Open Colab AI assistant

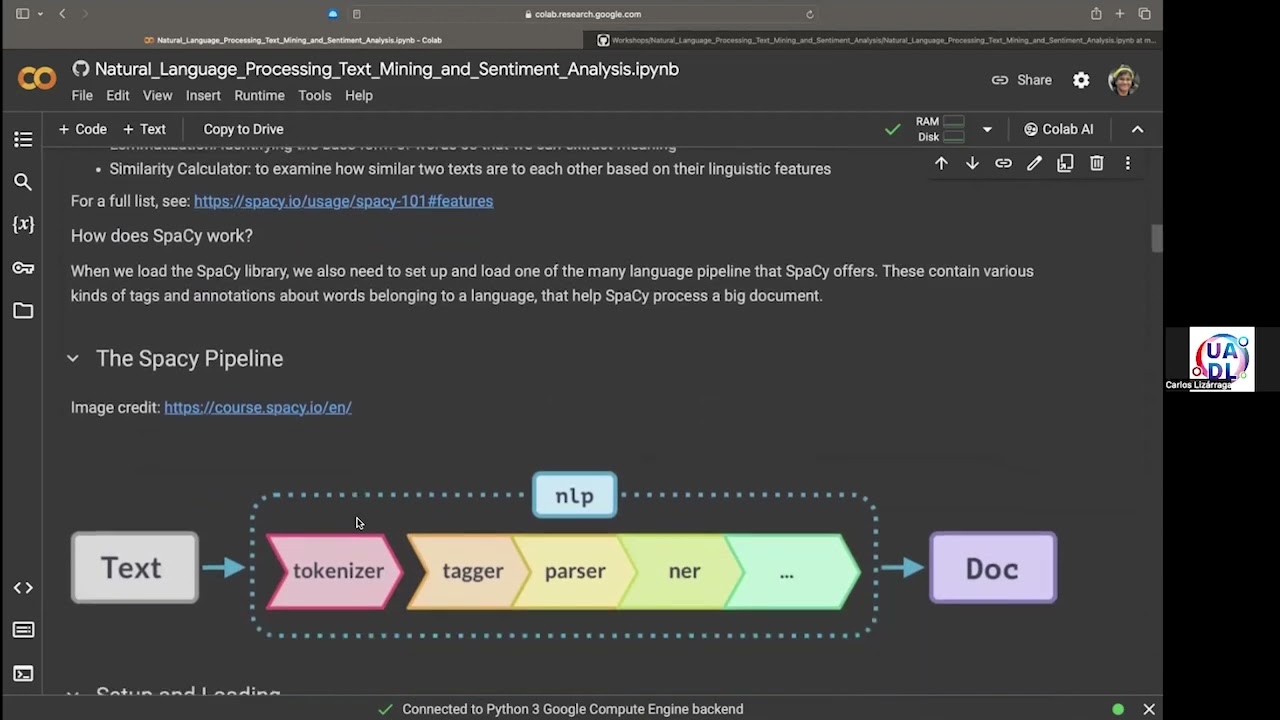point(1058,129)
